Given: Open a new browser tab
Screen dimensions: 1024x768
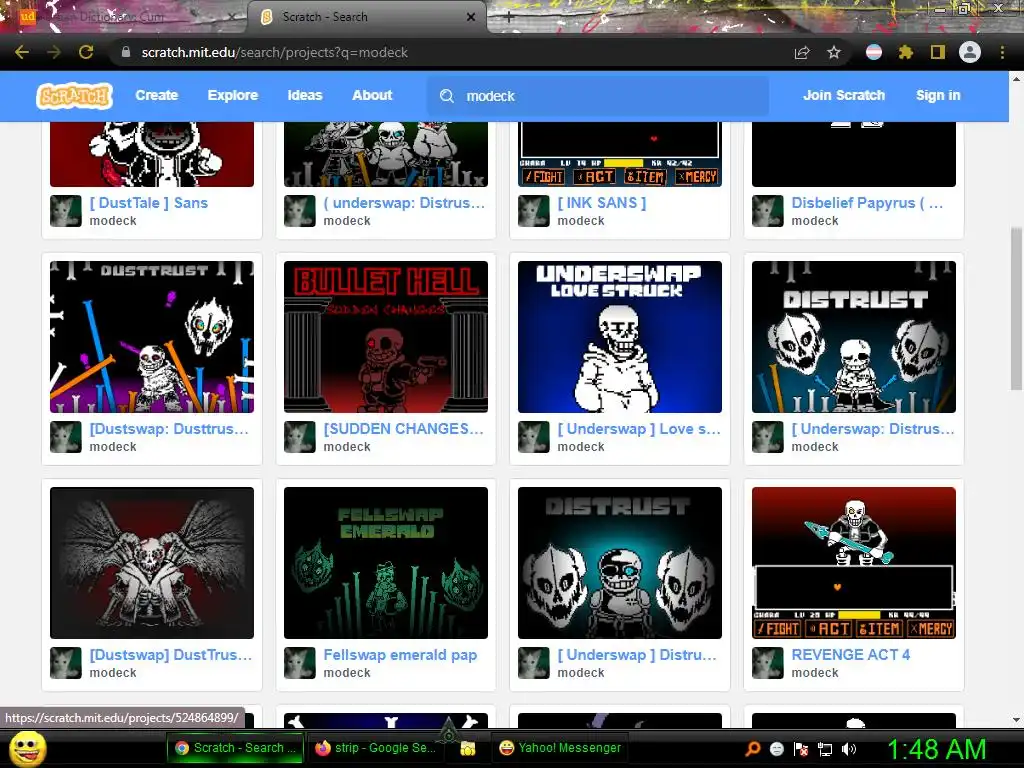Looking at the screenshot, I should coord(509,17).
